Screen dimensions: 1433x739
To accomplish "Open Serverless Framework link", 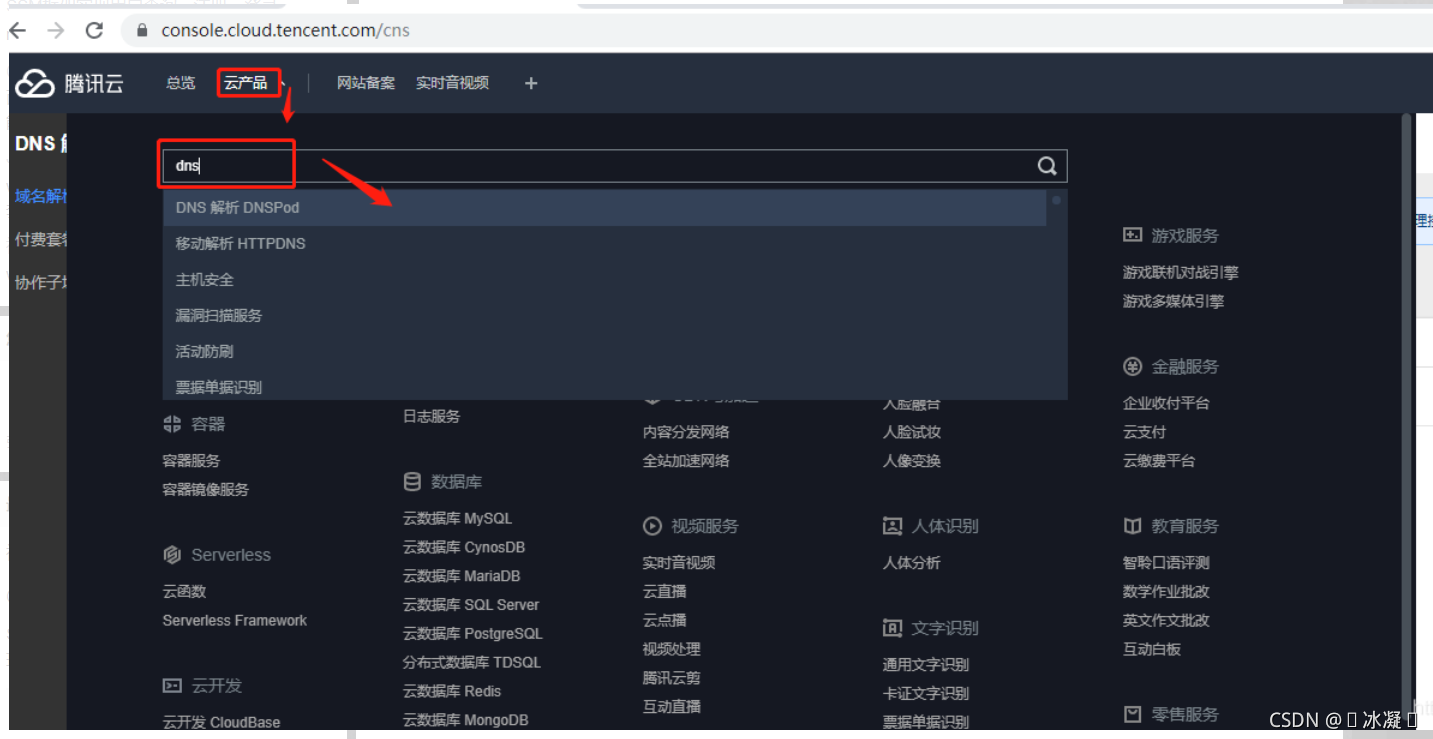I will 235,621.
